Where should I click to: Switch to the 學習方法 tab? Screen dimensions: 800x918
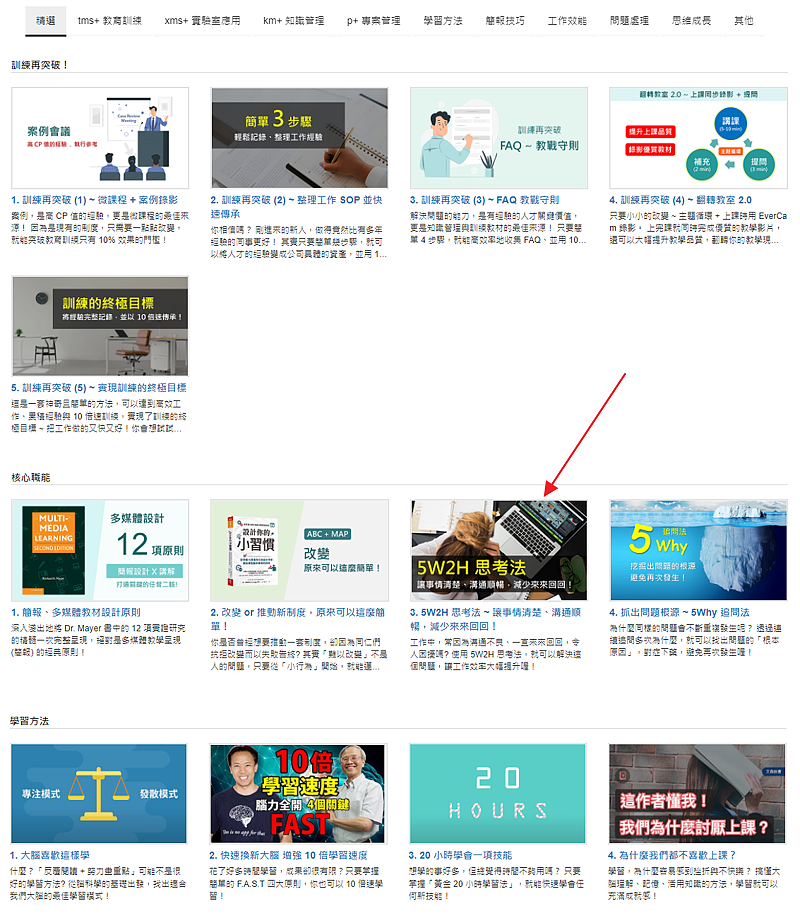click(442, 20)
